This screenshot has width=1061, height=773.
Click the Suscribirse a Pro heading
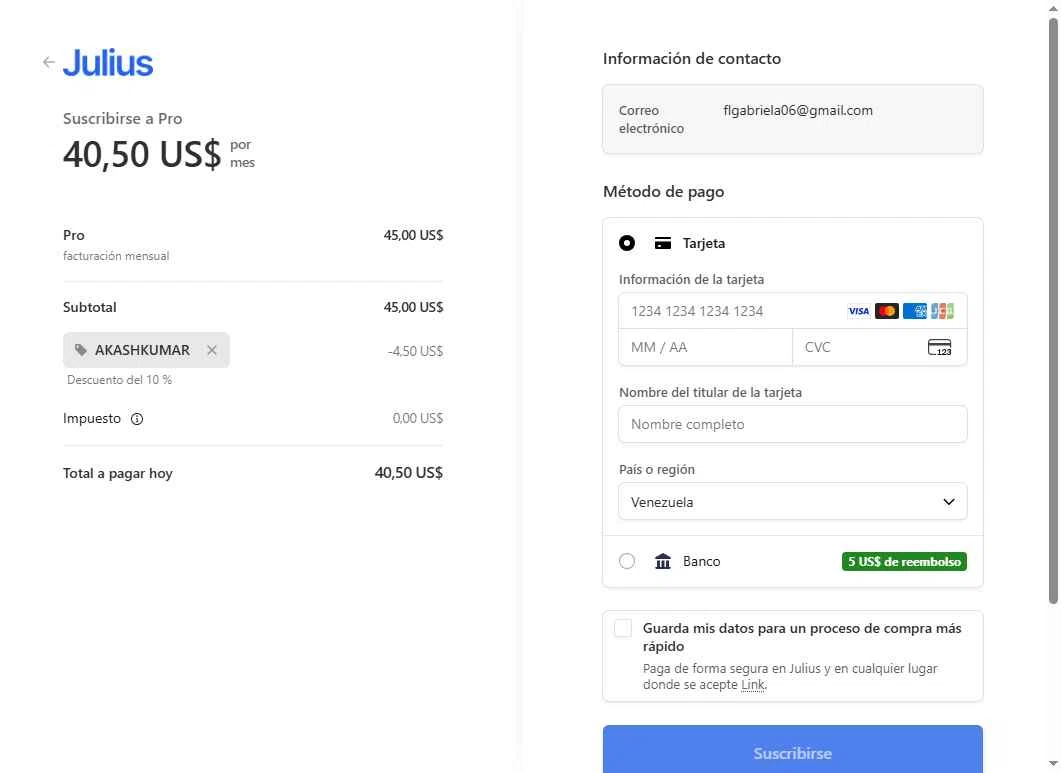(122, 118)
